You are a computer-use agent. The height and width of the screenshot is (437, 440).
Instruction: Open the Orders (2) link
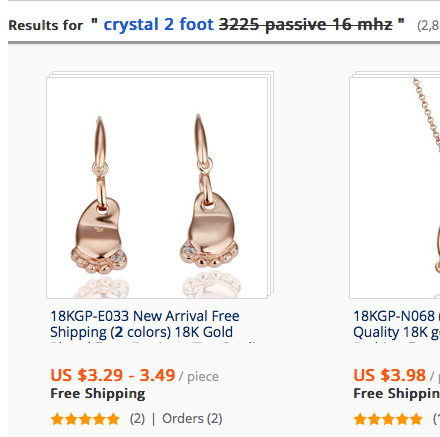pos(192,419)
